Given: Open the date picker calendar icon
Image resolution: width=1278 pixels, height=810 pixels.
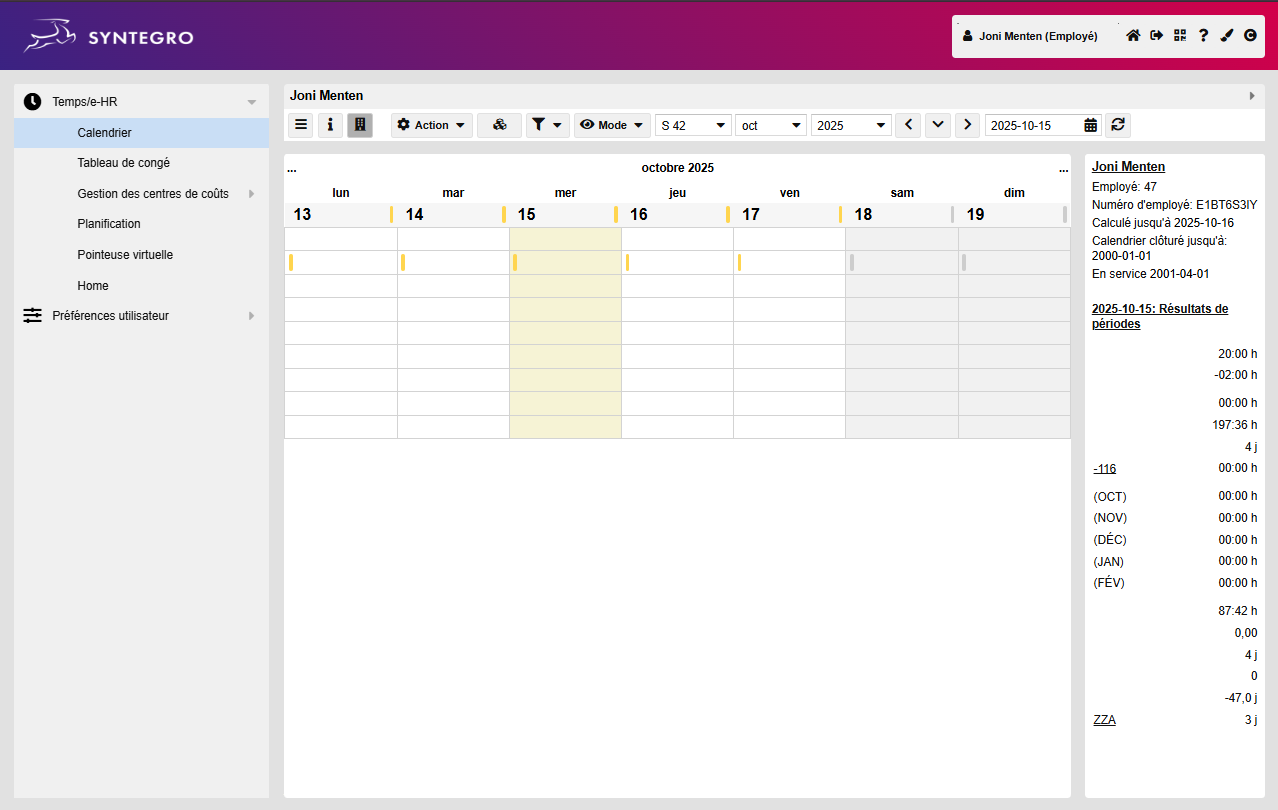Looking at the screenshot, I should coord(1091,124).
